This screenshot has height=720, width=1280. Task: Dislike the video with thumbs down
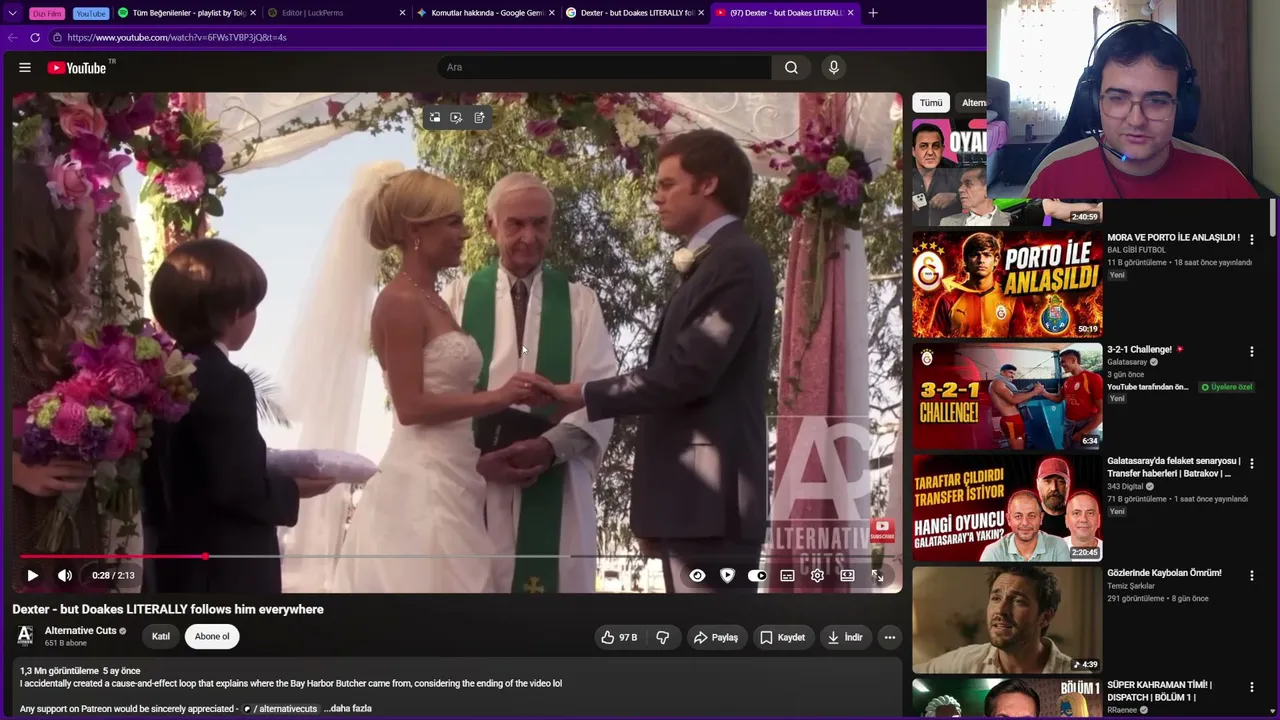[662, 637]
